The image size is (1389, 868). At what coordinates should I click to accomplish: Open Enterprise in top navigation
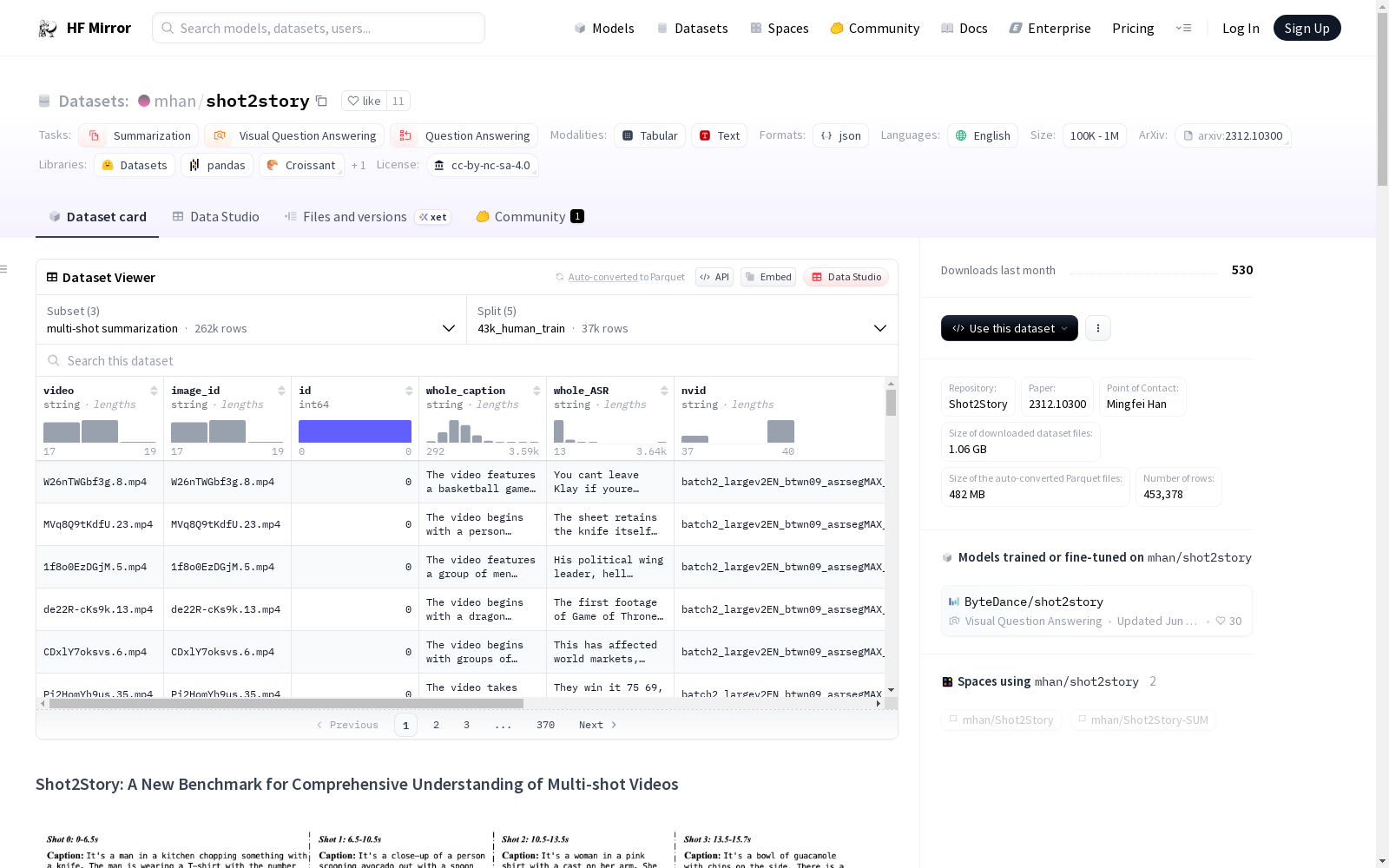1050,28
